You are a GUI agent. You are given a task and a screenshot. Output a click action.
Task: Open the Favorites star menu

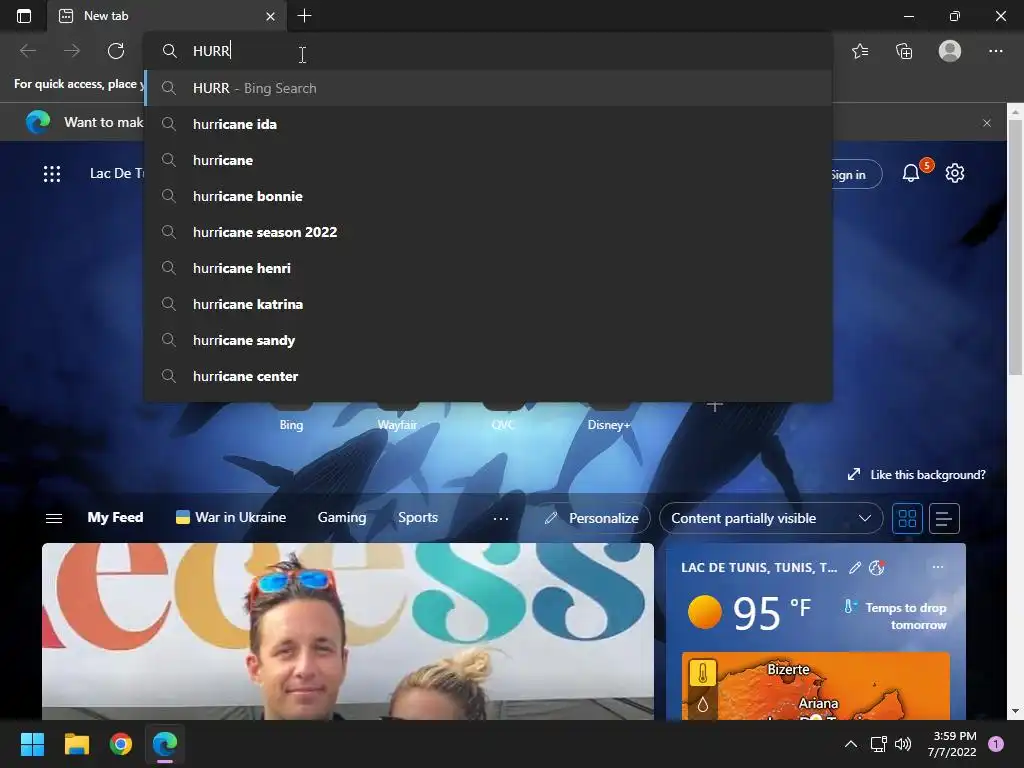tap(860, 51)
